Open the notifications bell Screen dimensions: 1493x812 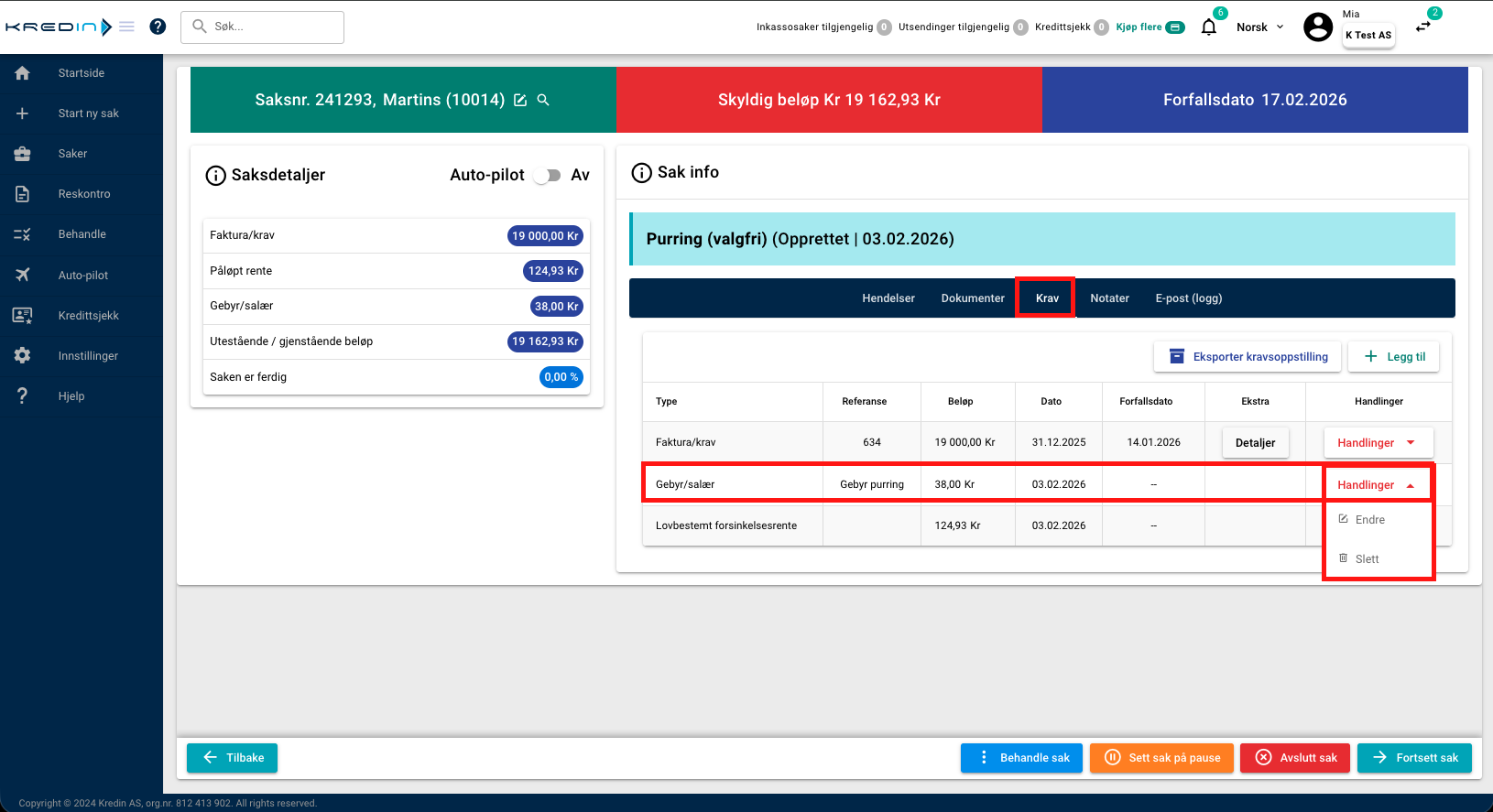[x=1209, y=27]
